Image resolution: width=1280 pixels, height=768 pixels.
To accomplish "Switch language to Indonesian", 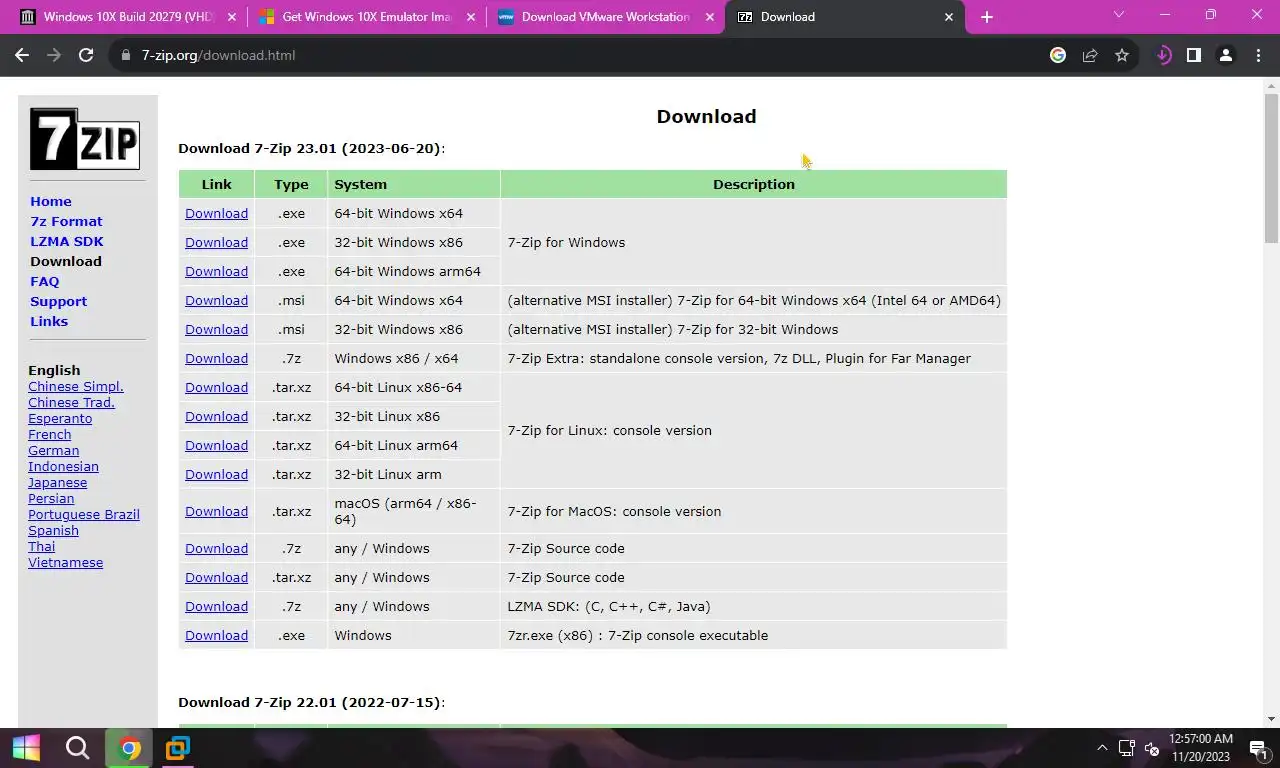I will pyautogui.click(x=63, y=466).
